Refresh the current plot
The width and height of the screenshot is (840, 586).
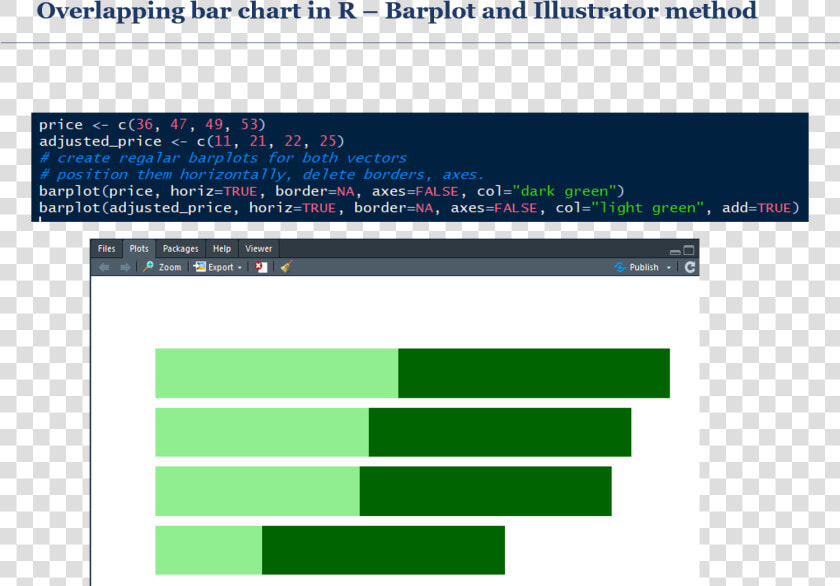[x=690, y=267]
